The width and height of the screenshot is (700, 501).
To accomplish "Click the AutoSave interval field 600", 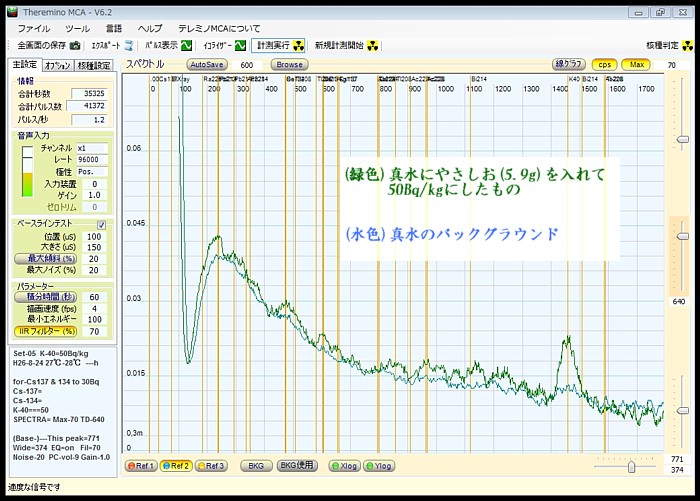I will 247,65.
